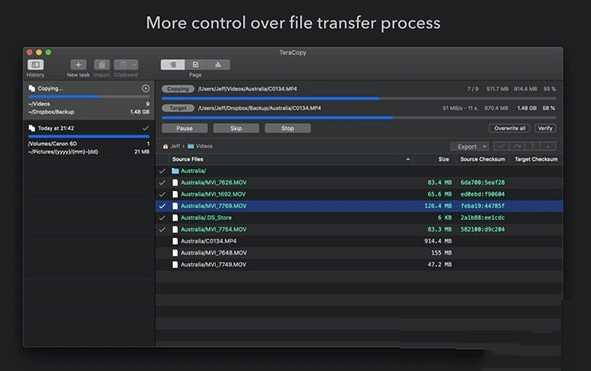
Task: Sort by Source Files column header
Action: [187, 159]
